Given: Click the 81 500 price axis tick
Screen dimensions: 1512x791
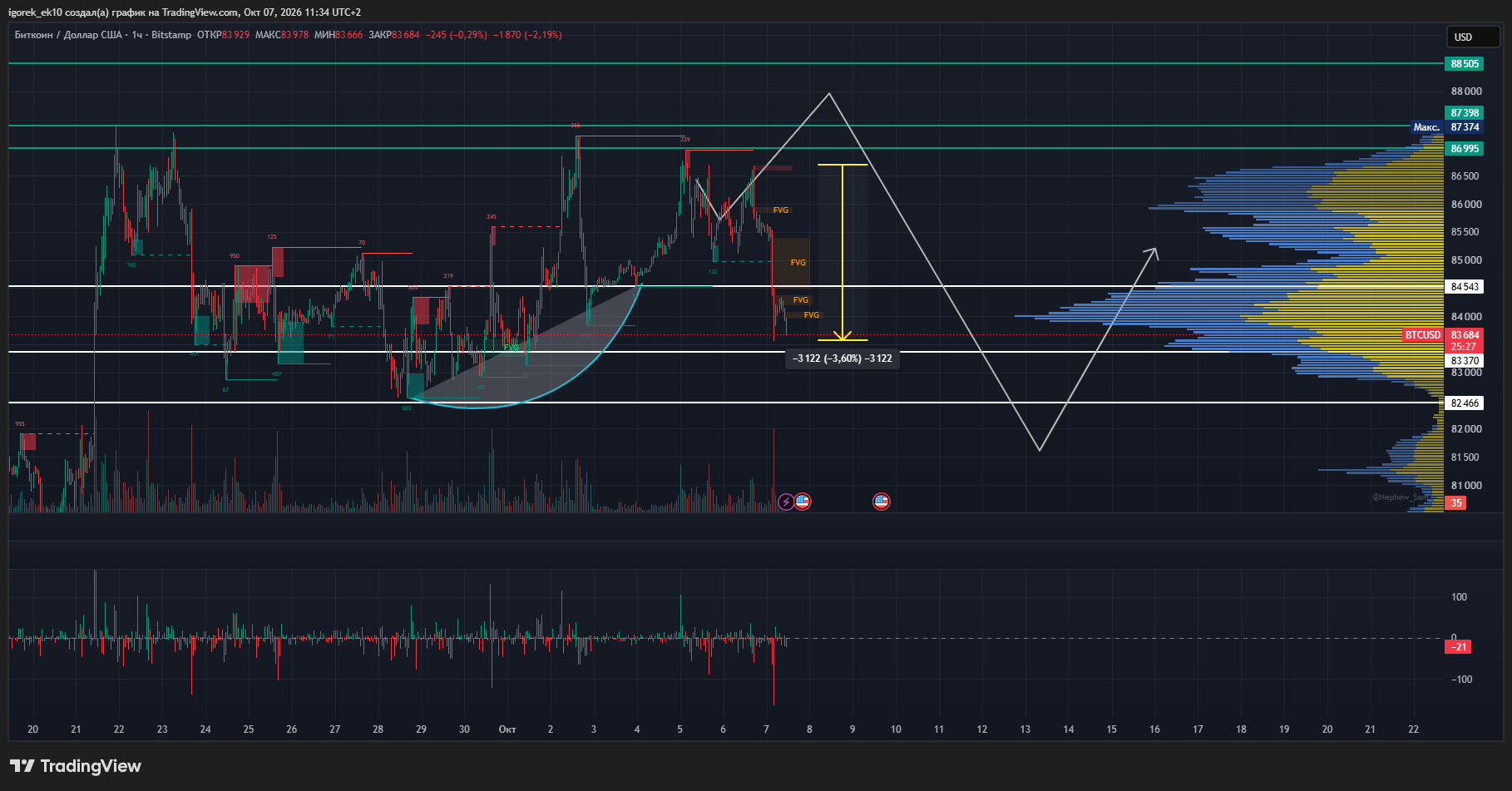Looking at the screenshot, I should 1465,457.
